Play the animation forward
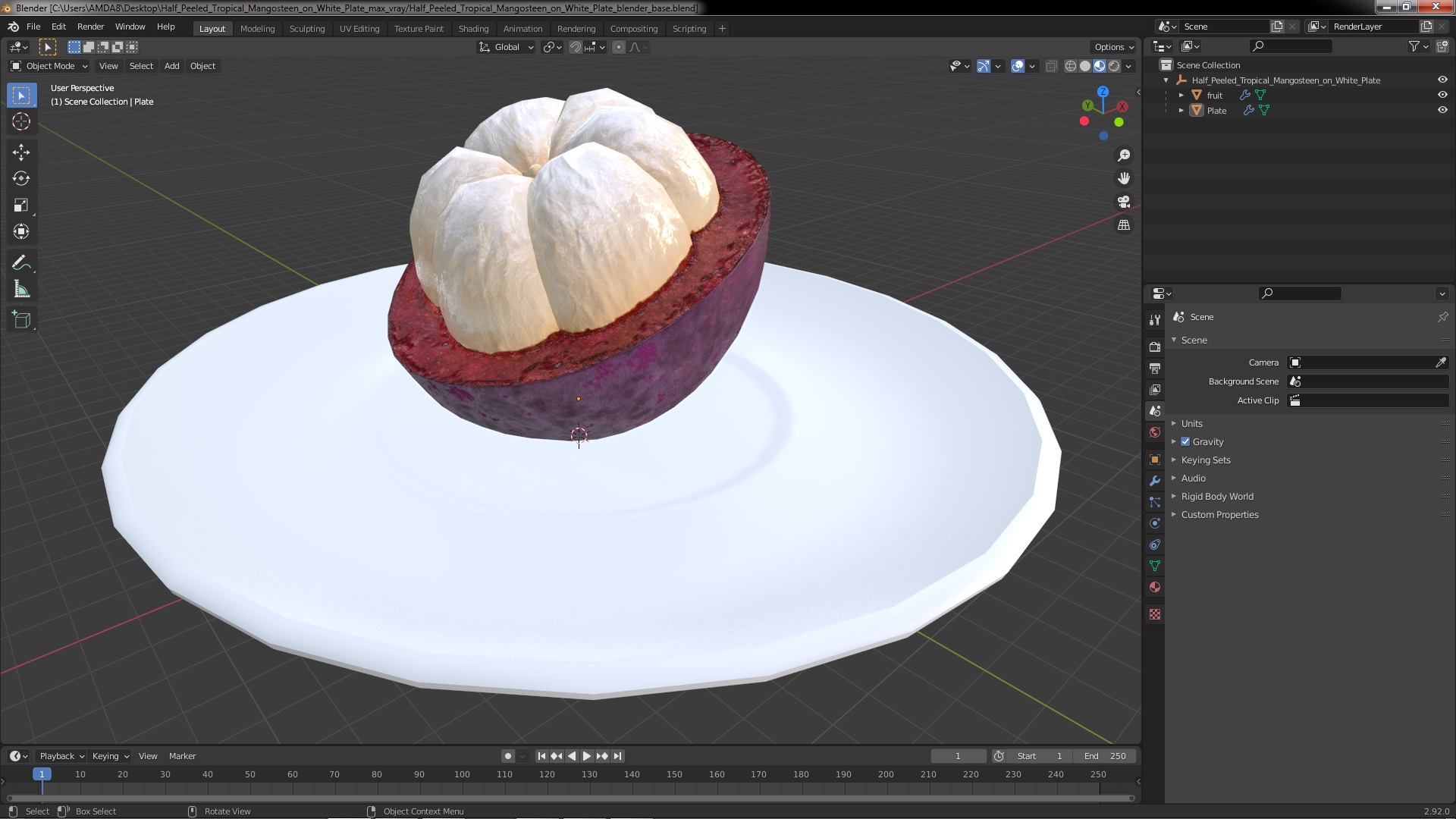 pyautogui.click(x=587, y=756)
